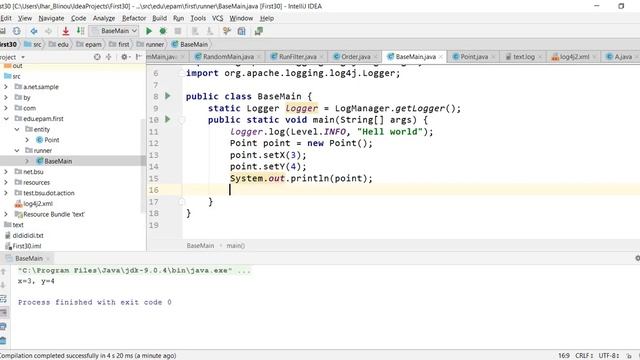Switch to Point.java editor tab
The image size is (640, 360).
(x=473, y=57)
